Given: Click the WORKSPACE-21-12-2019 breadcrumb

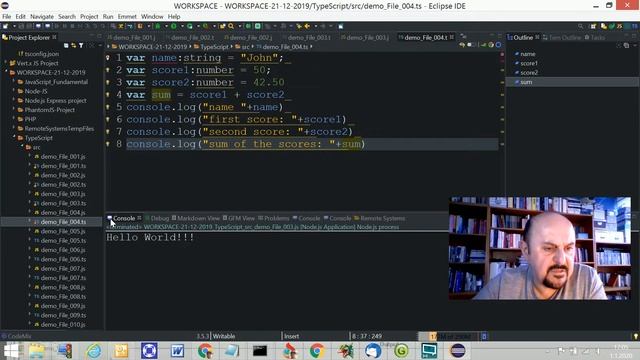Looking at the screenshot, I should (x=153, y=47).
